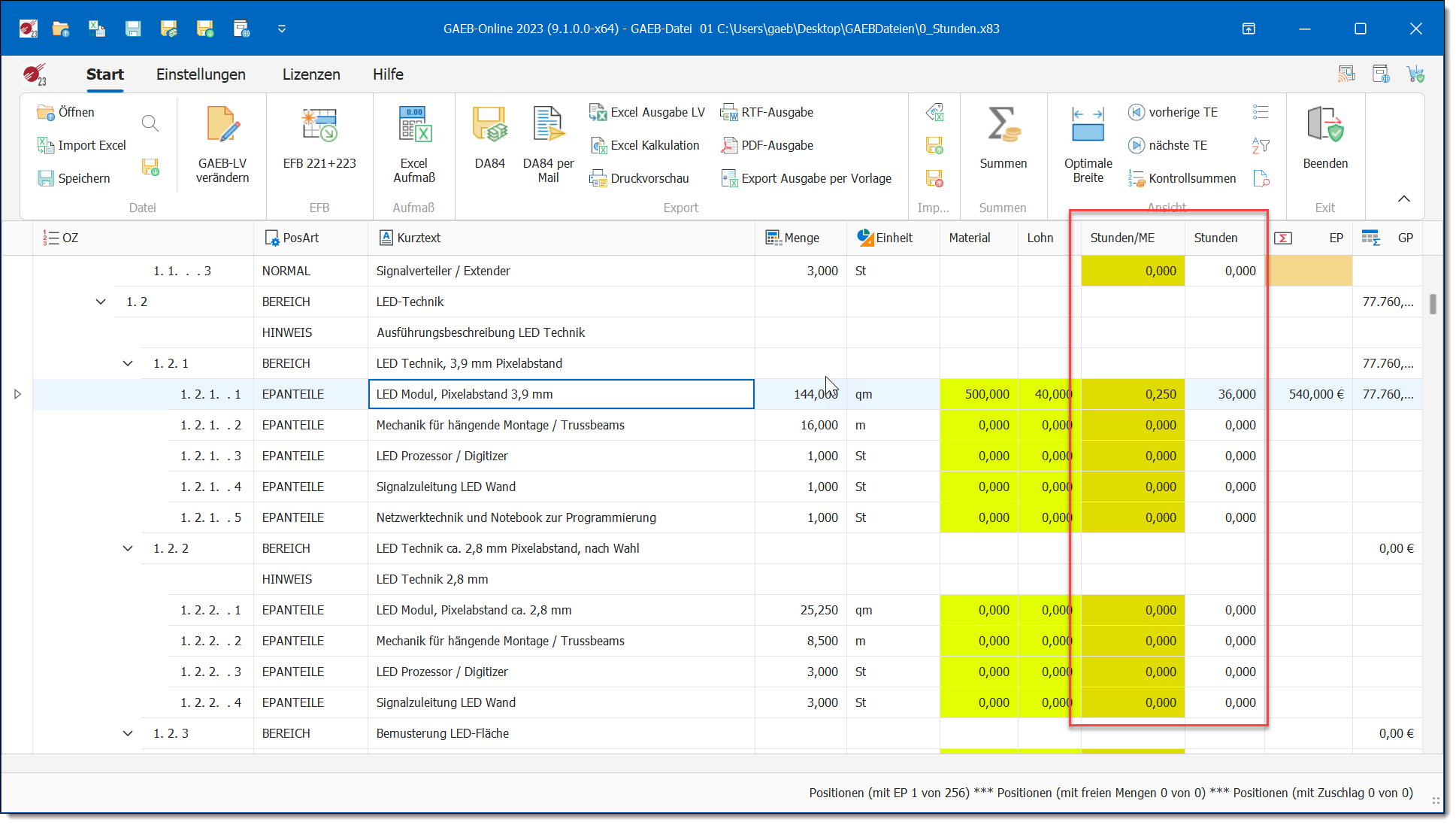This screenshot has height=825, width=1456.
Task: Collapse the 1. 2. 2 section
Action: (x=128, y=548)
